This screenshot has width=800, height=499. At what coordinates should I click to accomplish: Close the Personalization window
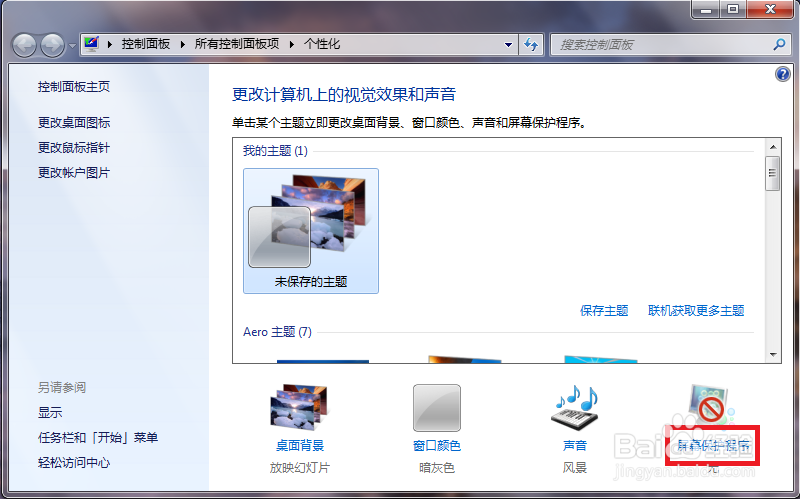click(x=771, y=9)
